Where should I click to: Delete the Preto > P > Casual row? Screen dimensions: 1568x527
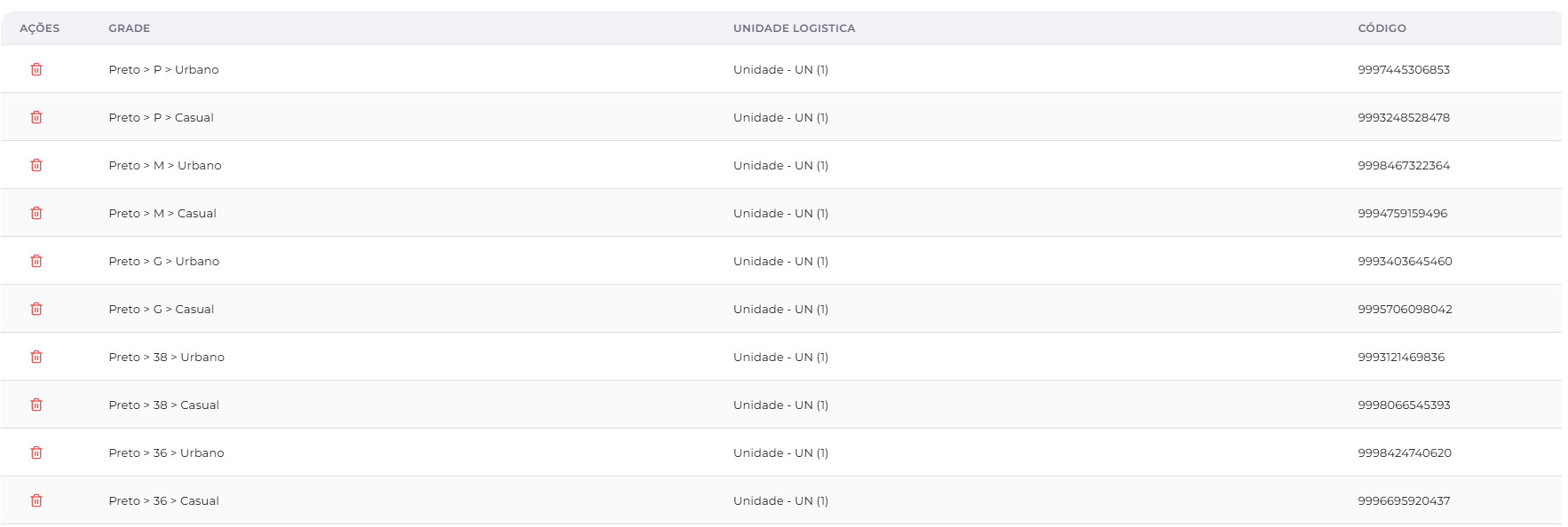coord(36,117)
